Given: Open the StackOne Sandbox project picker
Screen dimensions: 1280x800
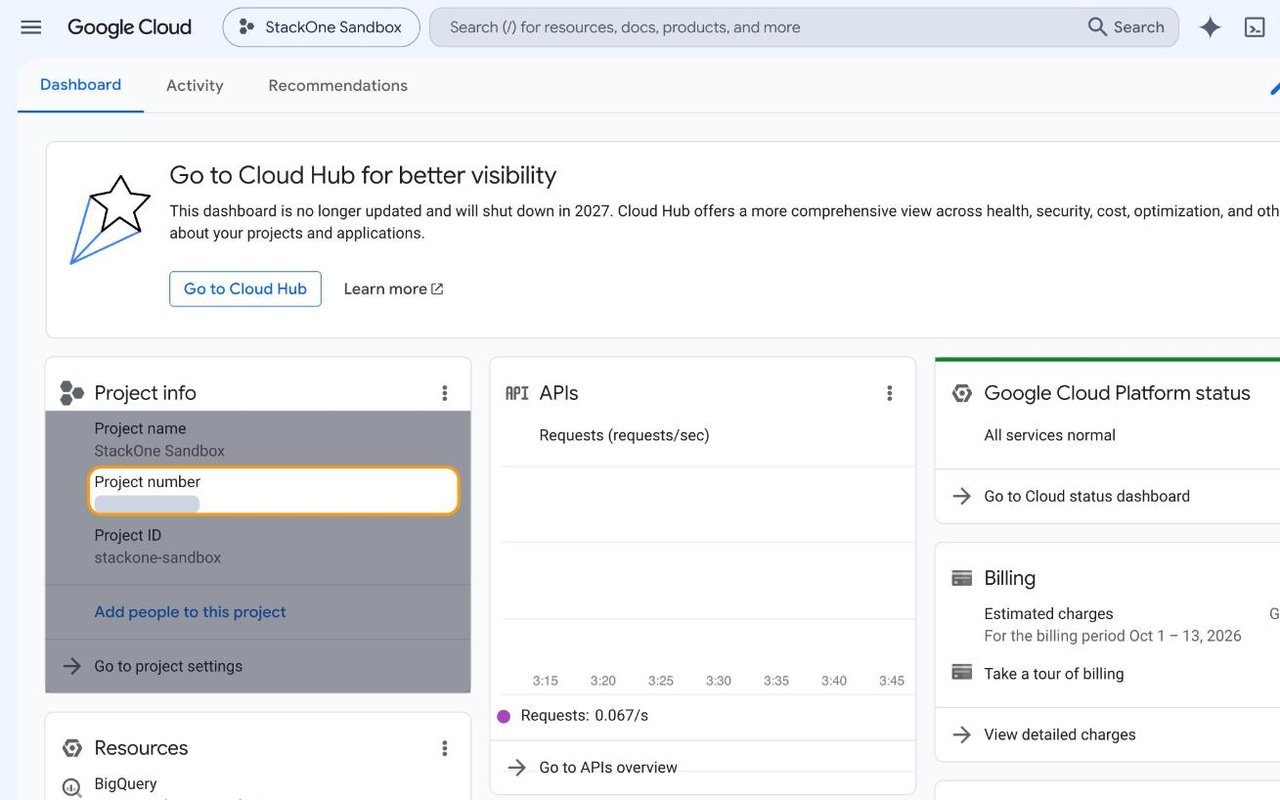Looking at the screenshot, I should pos(320,27).
